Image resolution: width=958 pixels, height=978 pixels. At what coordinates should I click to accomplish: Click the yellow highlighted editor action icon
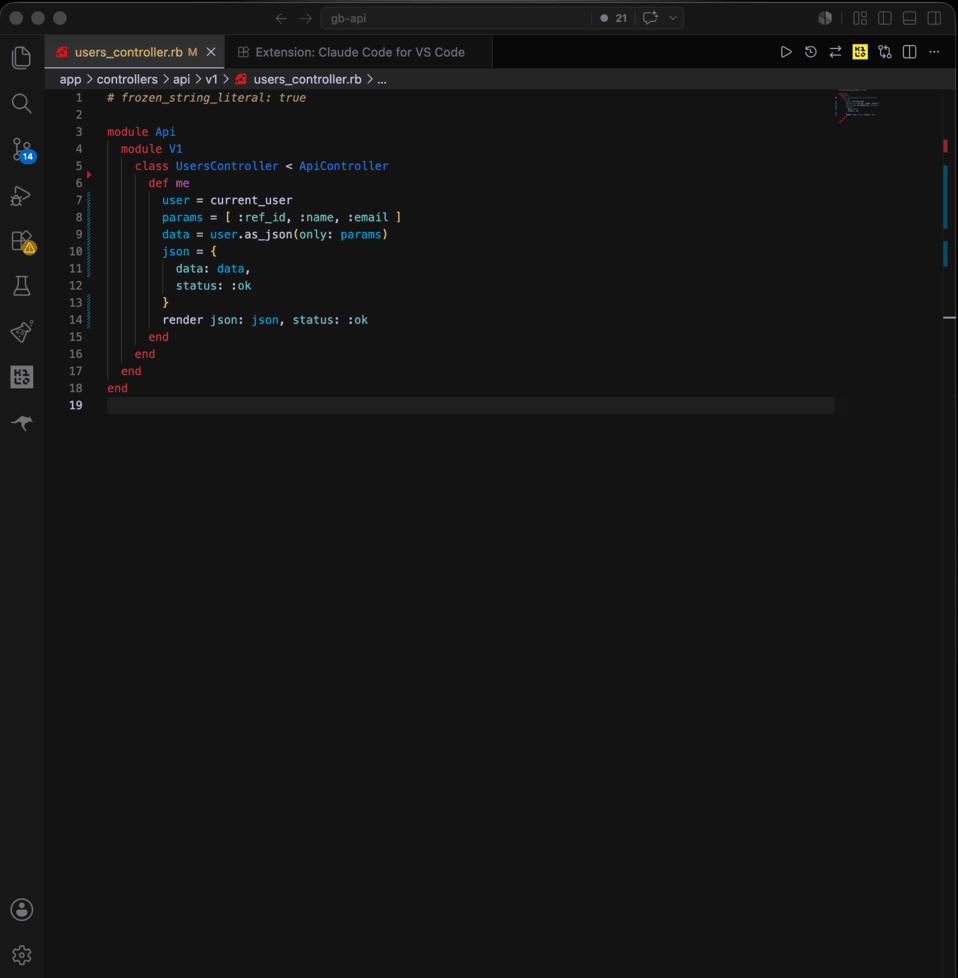pos(860,52)
